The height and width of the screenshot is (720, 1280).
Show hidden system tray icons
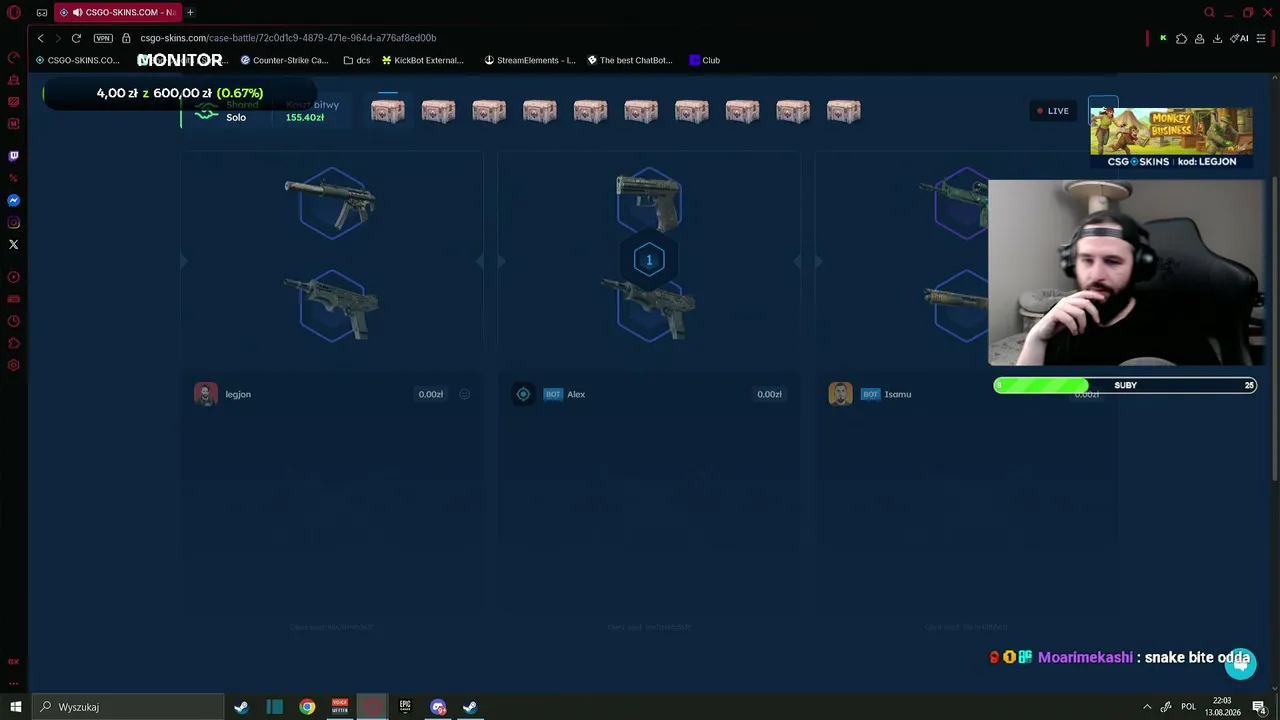click(x=1147, y=707)
